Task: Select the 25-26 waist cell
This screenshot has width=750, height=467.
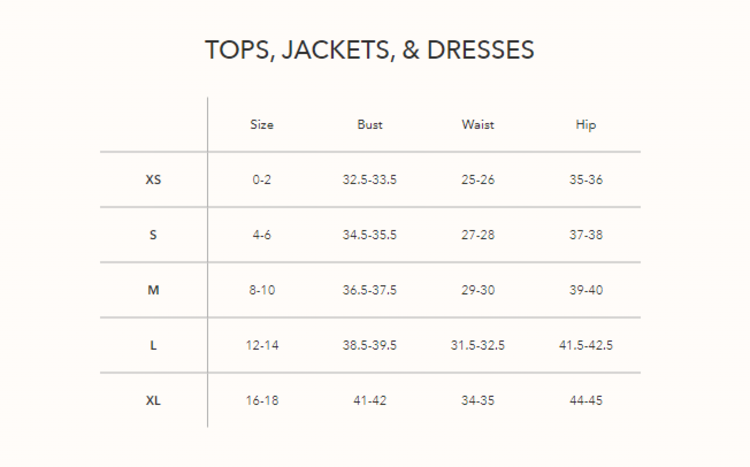Action: (x=477, y=180)
